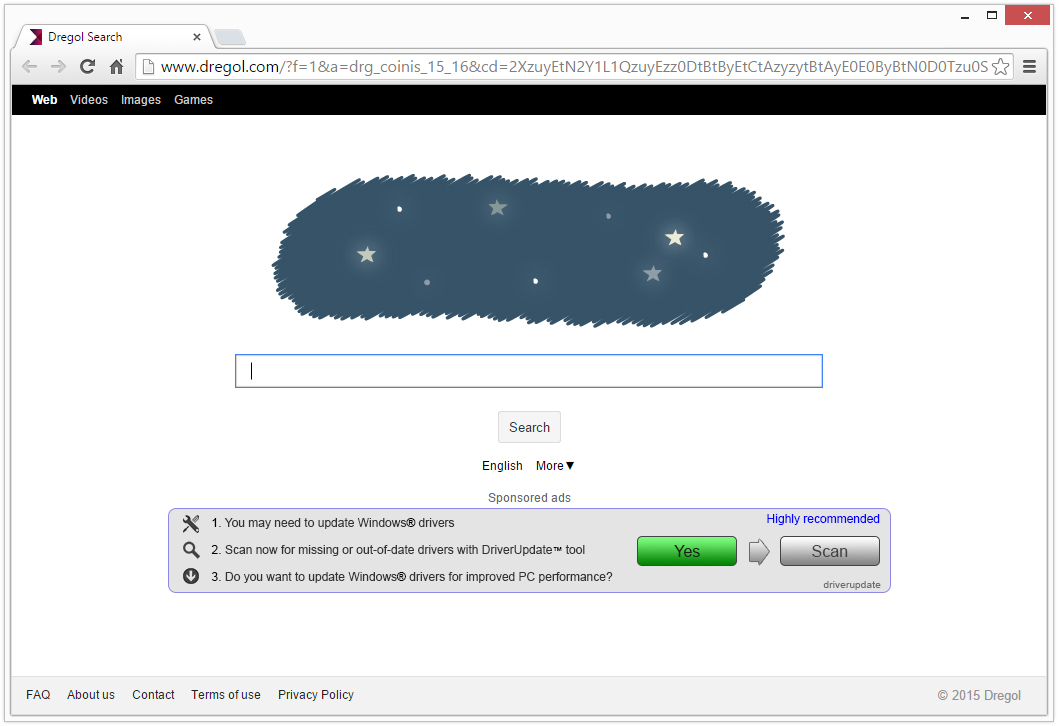Switch to the Web search category
This screenshot has width=1059, height=726.
[45, 100]
